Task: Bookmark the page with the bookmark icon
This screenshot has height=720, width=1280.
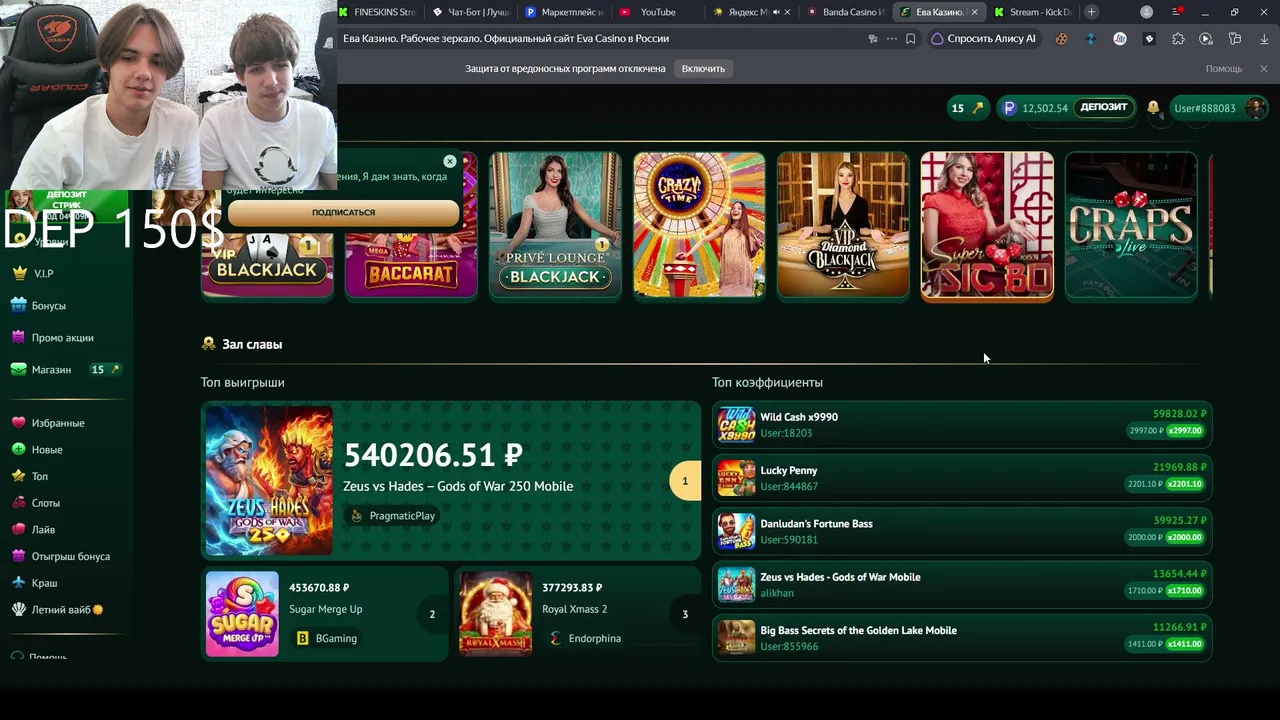Action: (x=910, y=39)
